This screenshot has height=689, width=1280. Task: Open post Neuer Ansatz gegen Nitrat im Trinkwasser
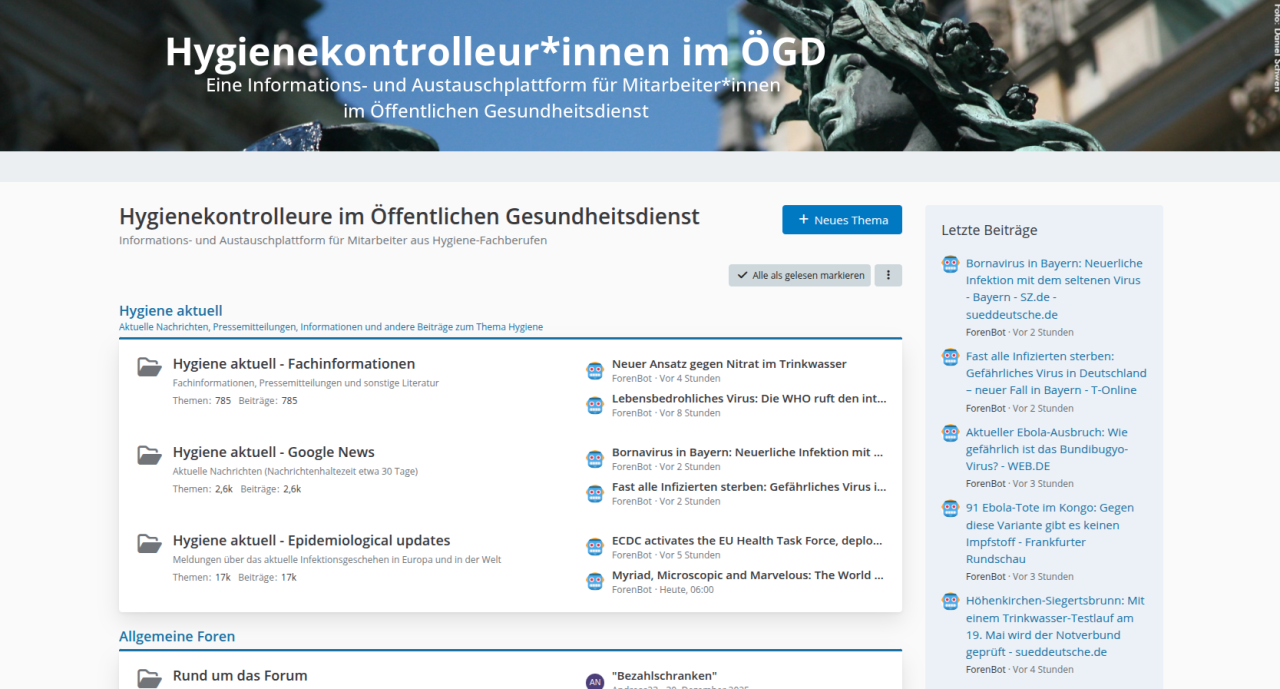[729, 364]
